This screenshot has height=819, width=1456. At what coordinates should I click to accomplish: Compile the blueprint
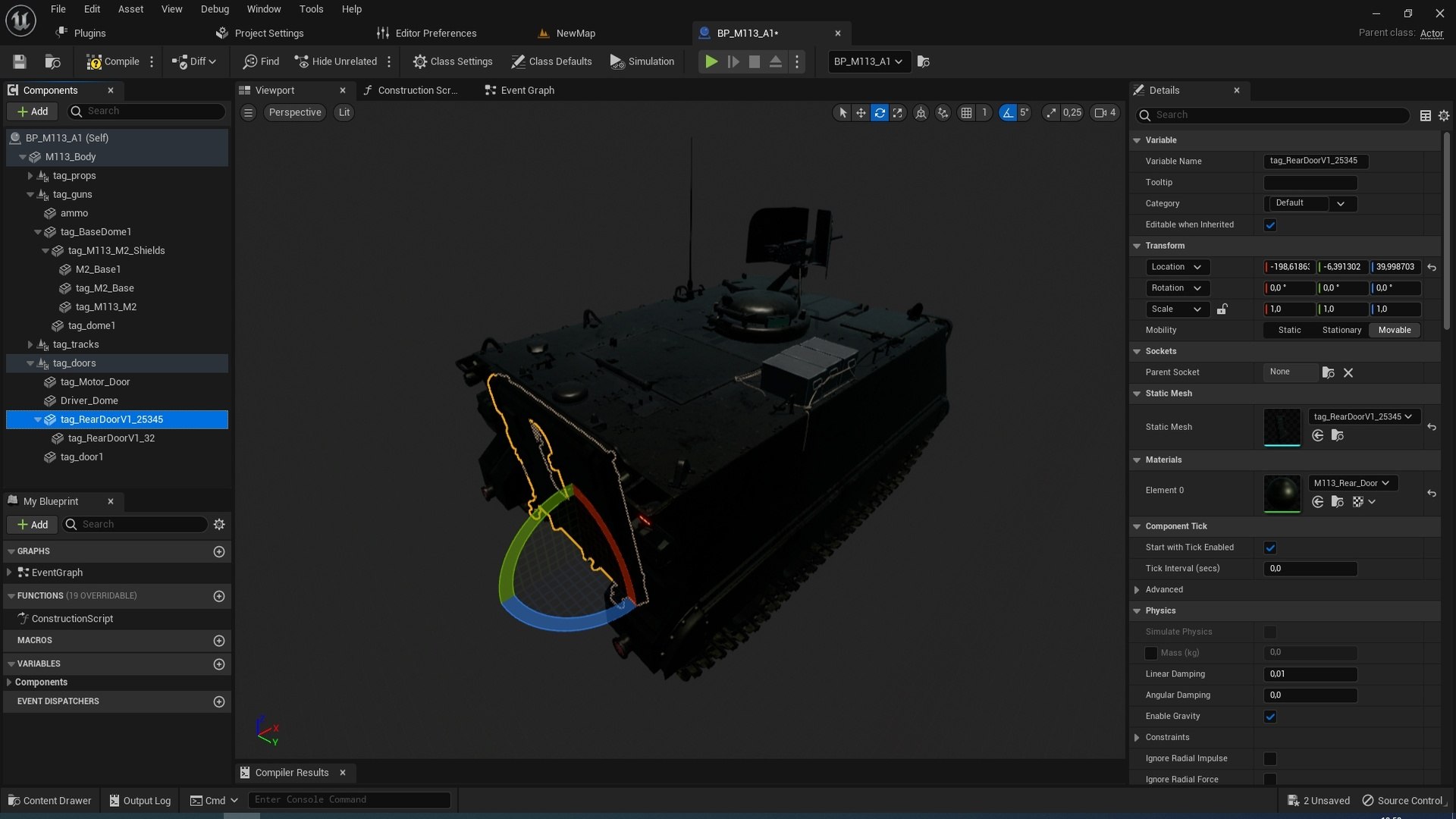tap(113, 61)
